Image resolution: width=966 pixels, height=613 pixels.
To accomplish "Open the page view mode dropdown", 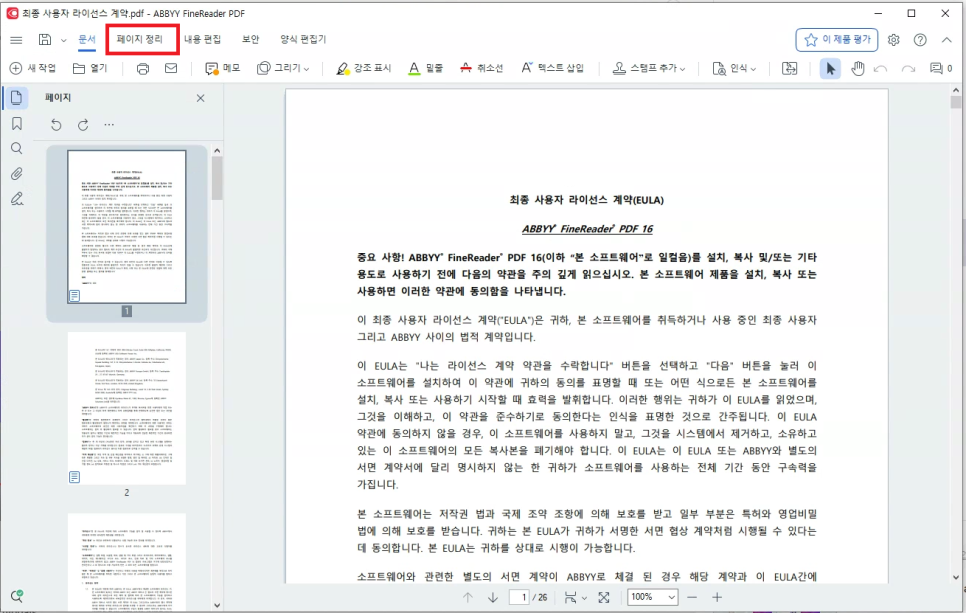I will pyautogui.click(x=575, y=597).
